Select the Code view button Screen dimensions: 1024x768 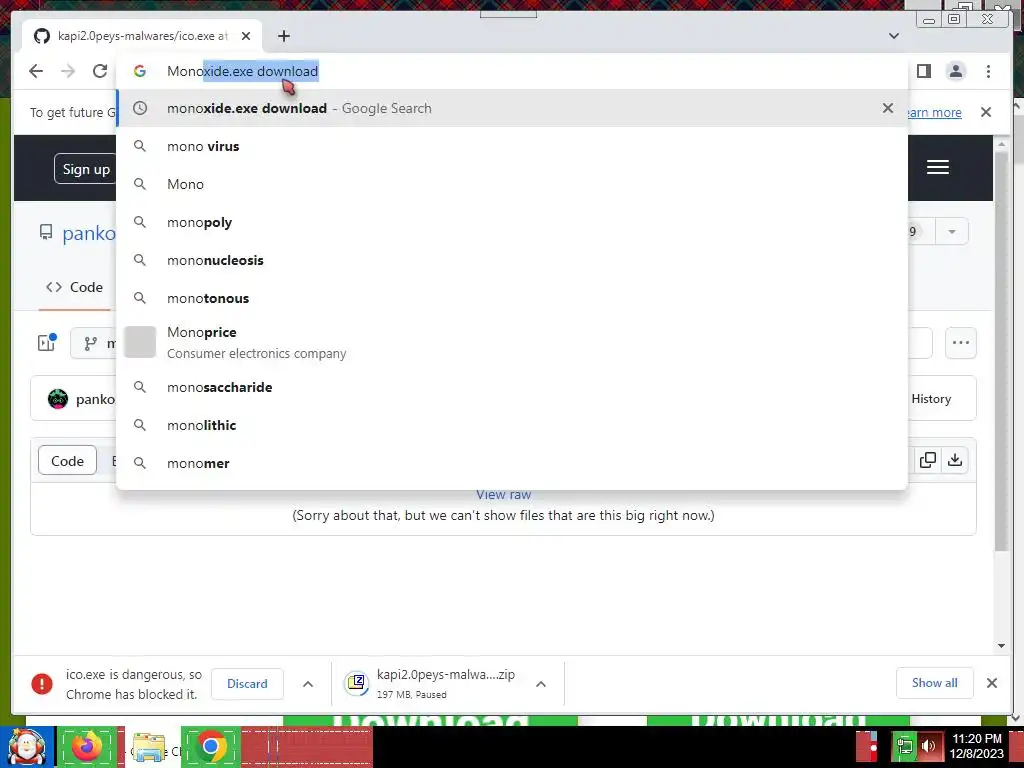point(67,461)
